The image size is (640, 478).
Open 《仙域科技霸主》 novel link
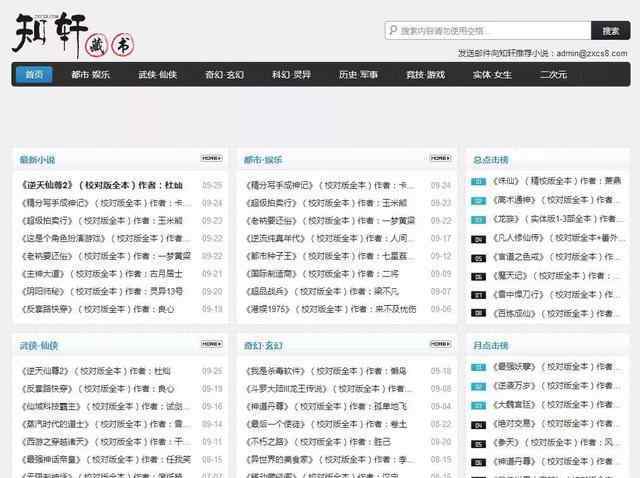(105, 407)
